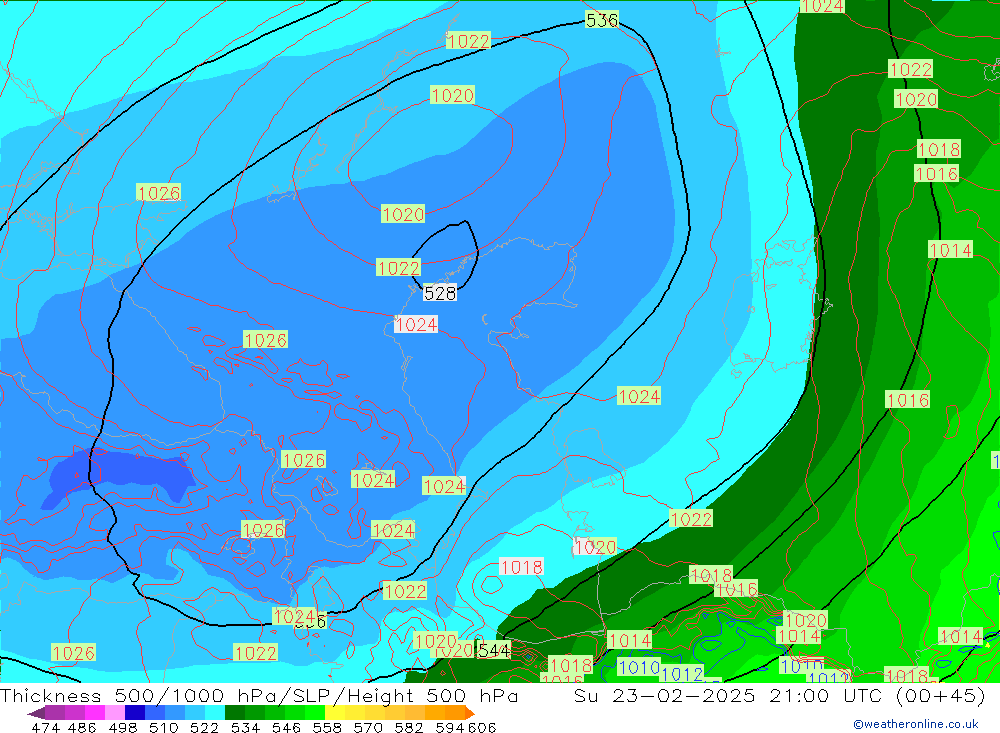Click the '(00+45)' forecast offset text
This screenshot has height=733, width=1000.
(940, 695)
